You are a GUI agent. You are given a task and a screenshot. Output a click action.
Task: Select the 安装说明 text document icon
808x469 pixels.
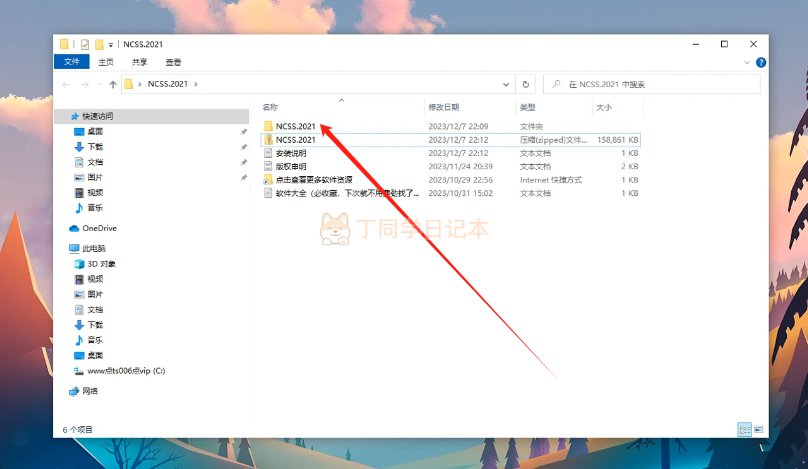pyautogui.click(x=268, y=153)
